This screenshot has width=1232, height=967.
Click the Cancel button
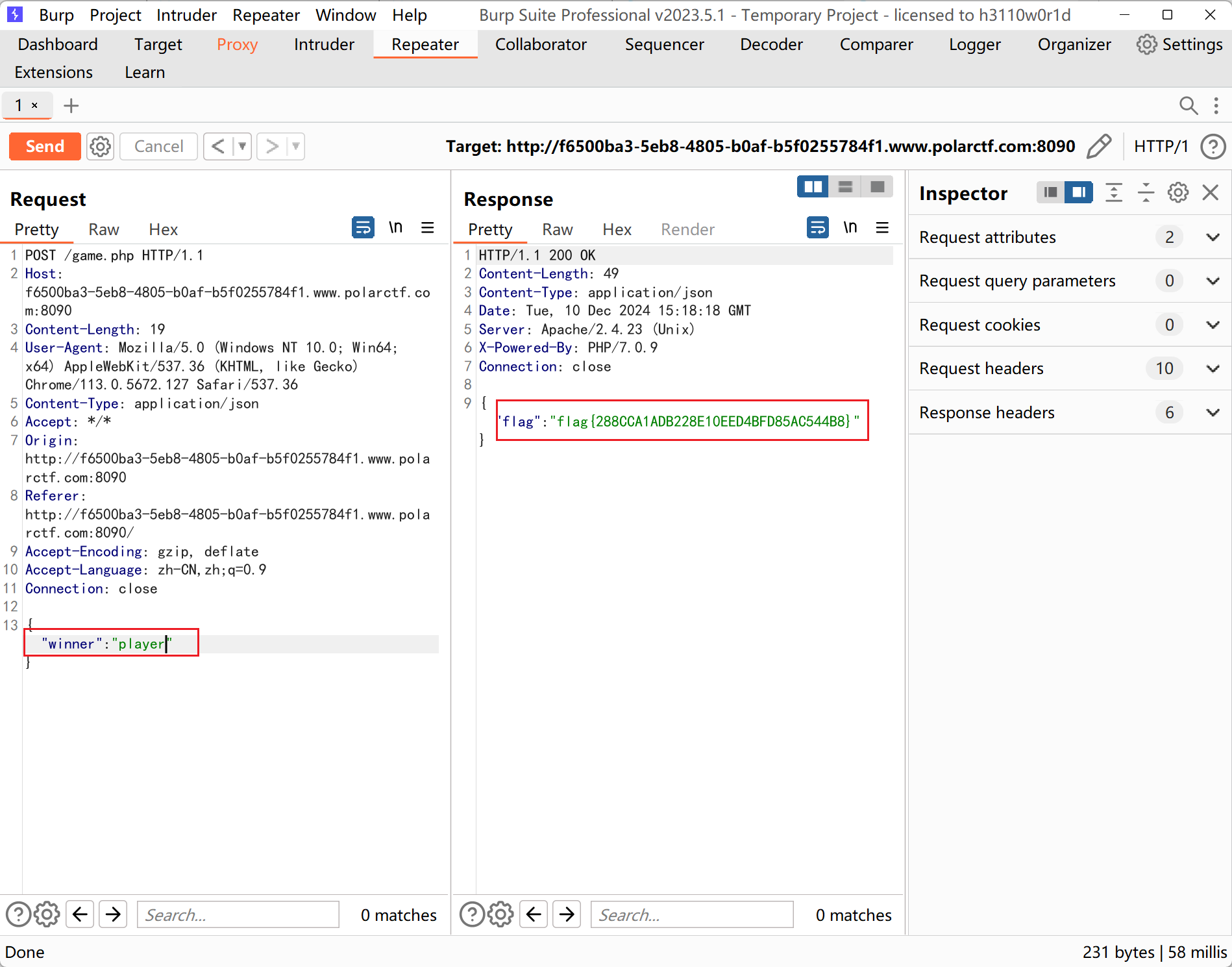pos(158,146)
